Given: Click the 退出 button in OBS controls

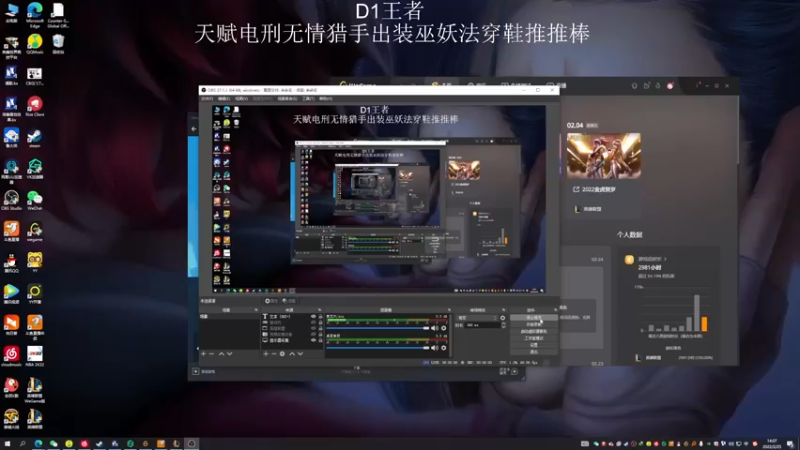Looking at the screenshot, I should pos(534,352).
